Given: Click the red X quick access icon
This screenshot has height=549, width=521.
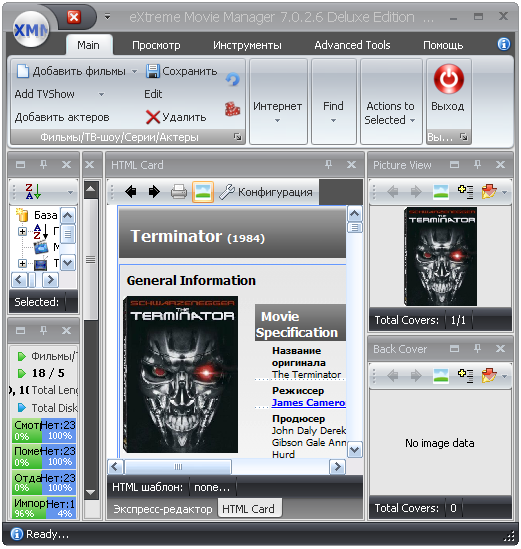Looking at the screenshot, I should click(74, 17).
